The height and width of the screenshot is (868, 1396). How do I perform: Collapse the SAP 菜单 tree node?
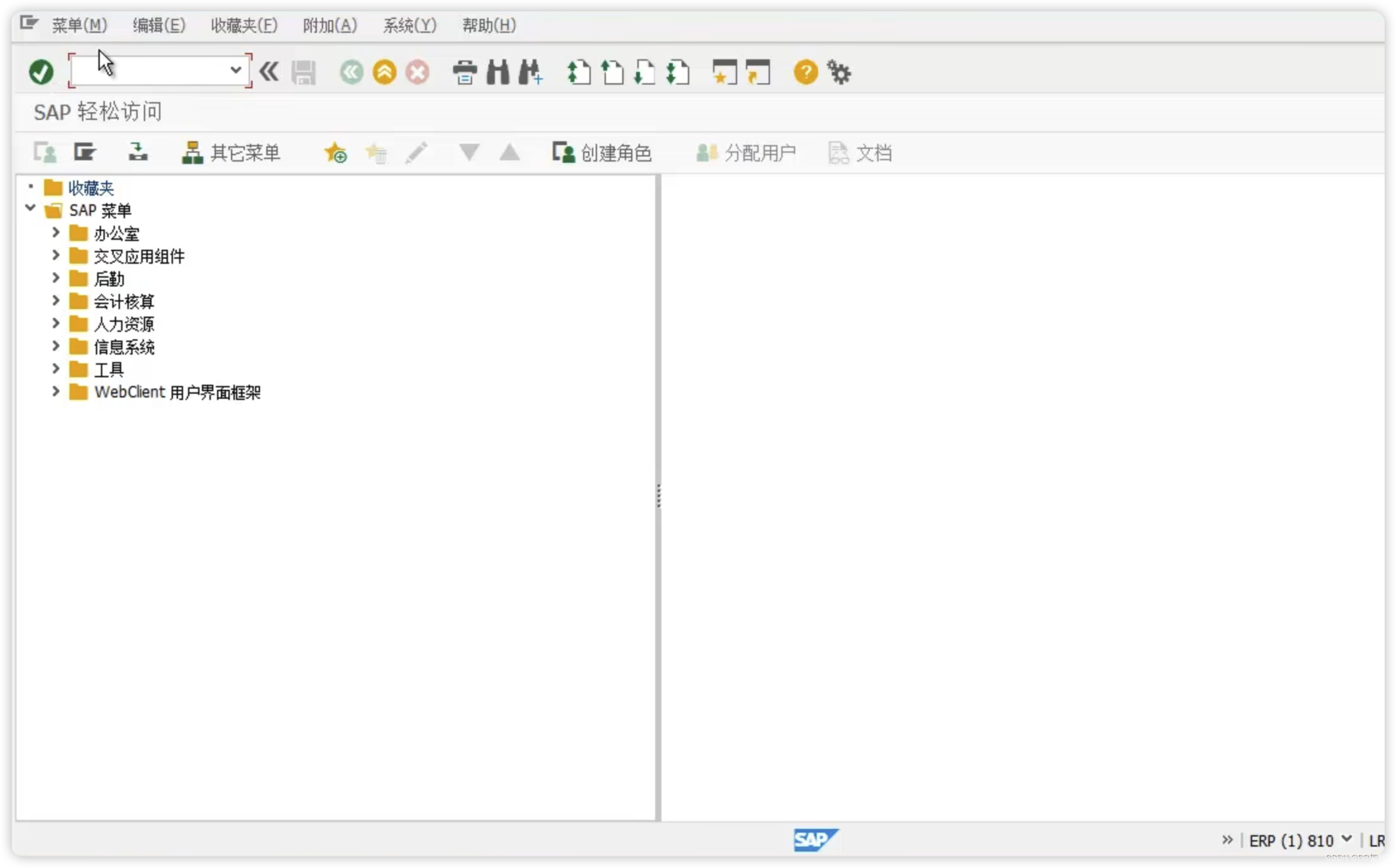30,208
